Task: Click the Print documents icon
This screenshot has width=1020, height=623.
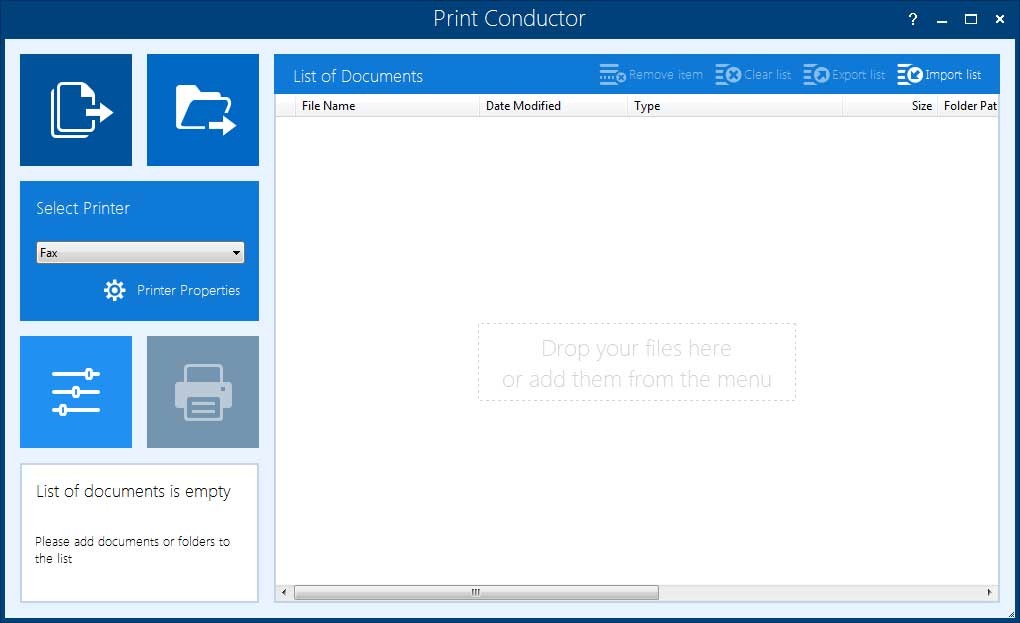Action: coord(202,392)
